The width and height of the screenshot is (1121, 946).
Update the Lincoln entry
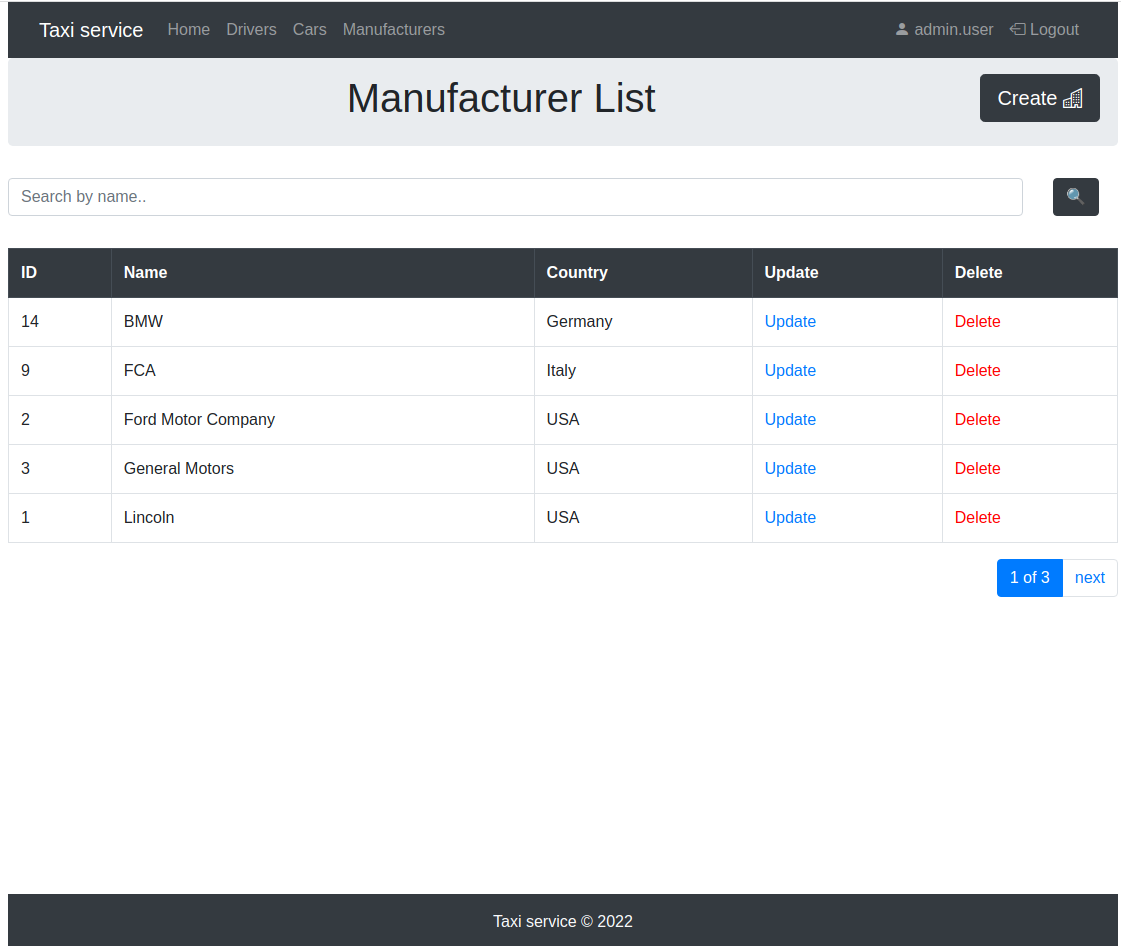(790, 518)
